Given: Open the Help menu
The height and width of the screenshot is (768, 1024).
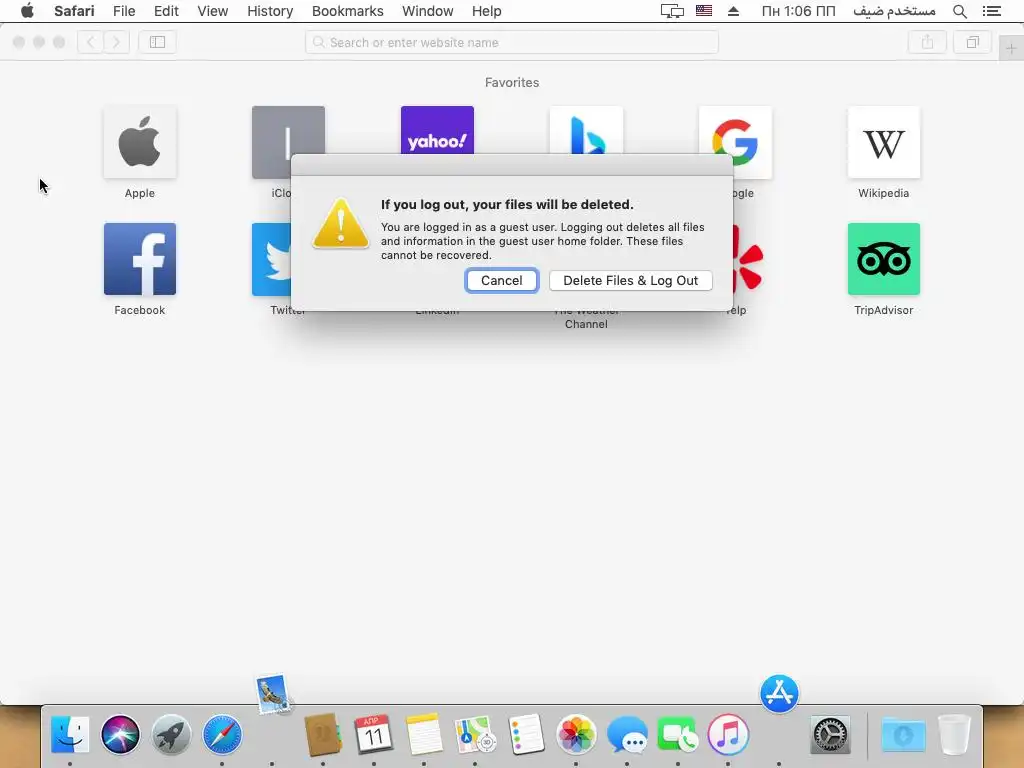Looking at the screenshot, I should point(487,11).
